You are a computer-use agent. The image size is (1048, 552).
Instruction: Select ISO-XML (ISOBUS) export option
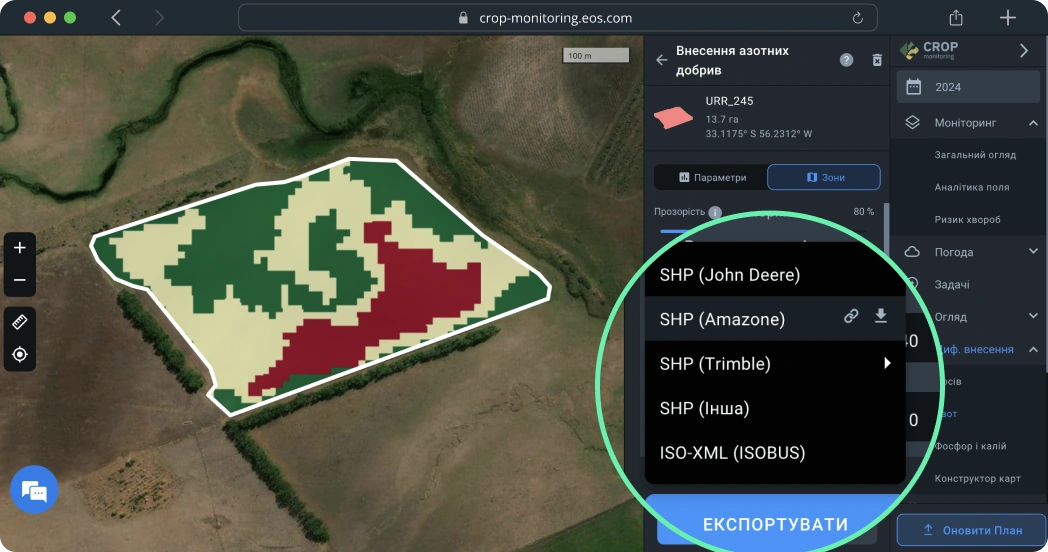[x=732, y=452]
